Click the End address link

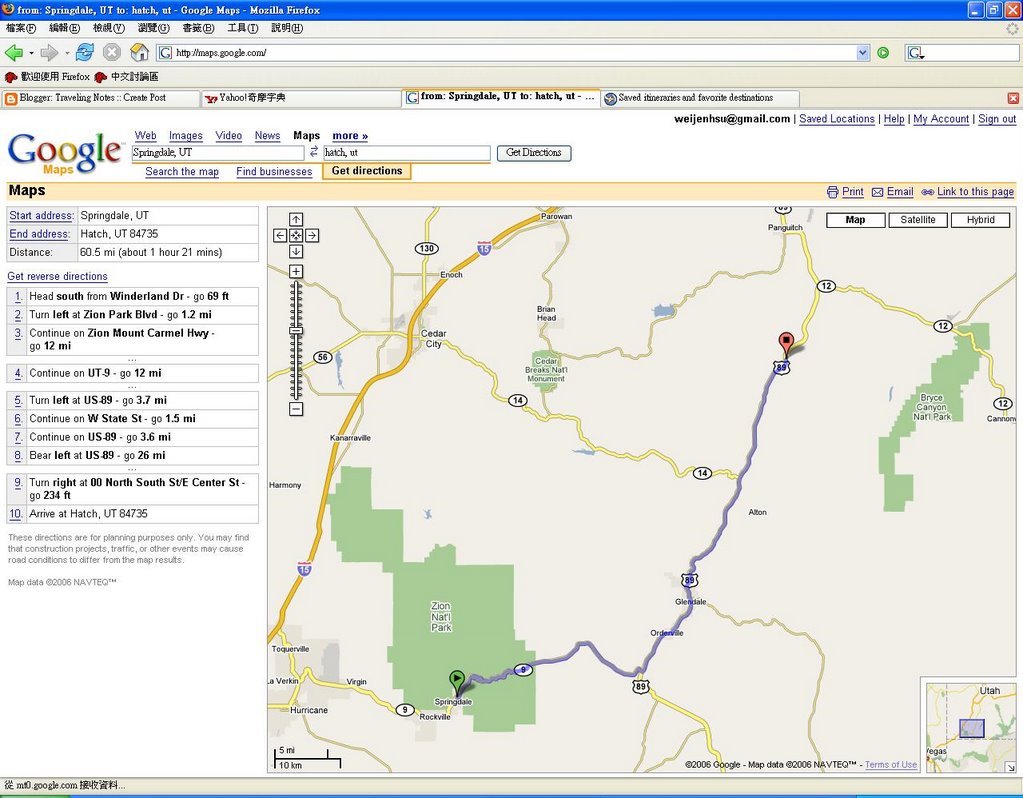tap(39, 234)
